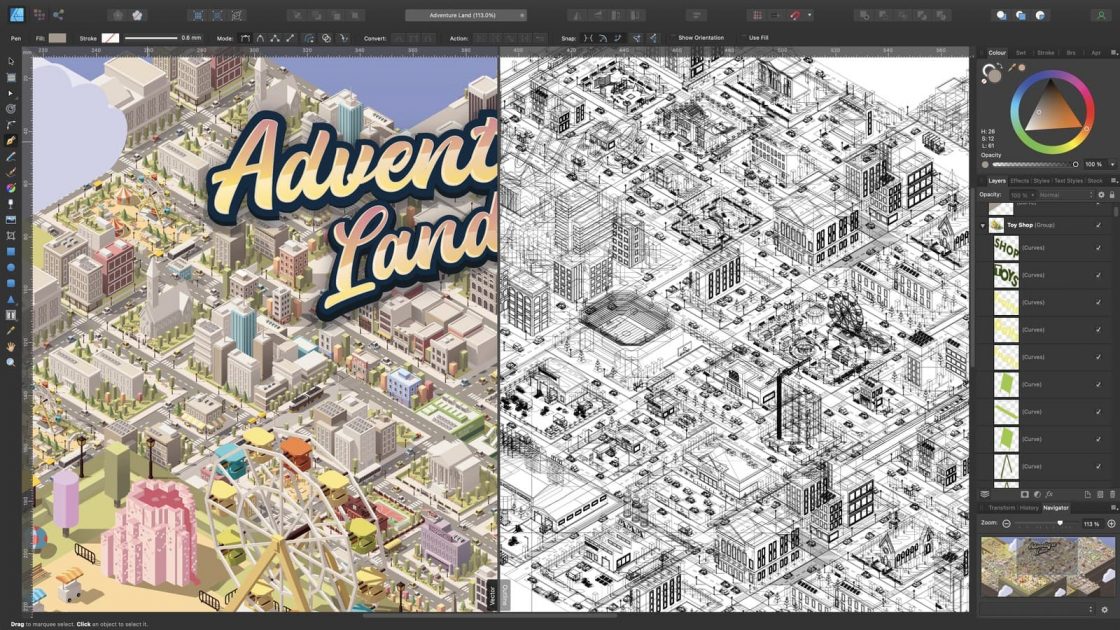This screenshot has height=630, width=1120.
Task: Toggle the Use Fill checkbox
Action: click(x=743, y=36)
